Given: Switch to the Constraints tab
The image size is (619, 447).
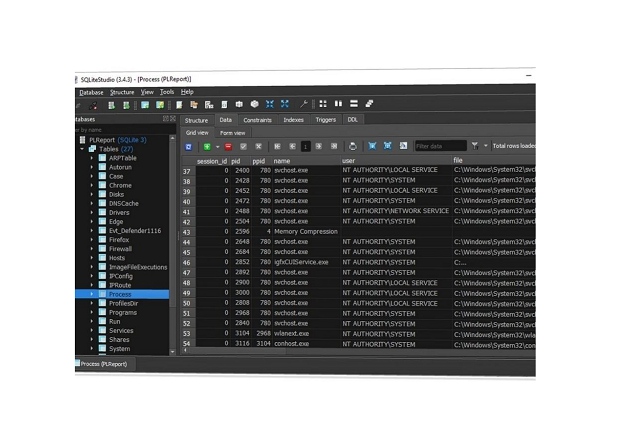Looking at the screenshot, I should point(257,120).
